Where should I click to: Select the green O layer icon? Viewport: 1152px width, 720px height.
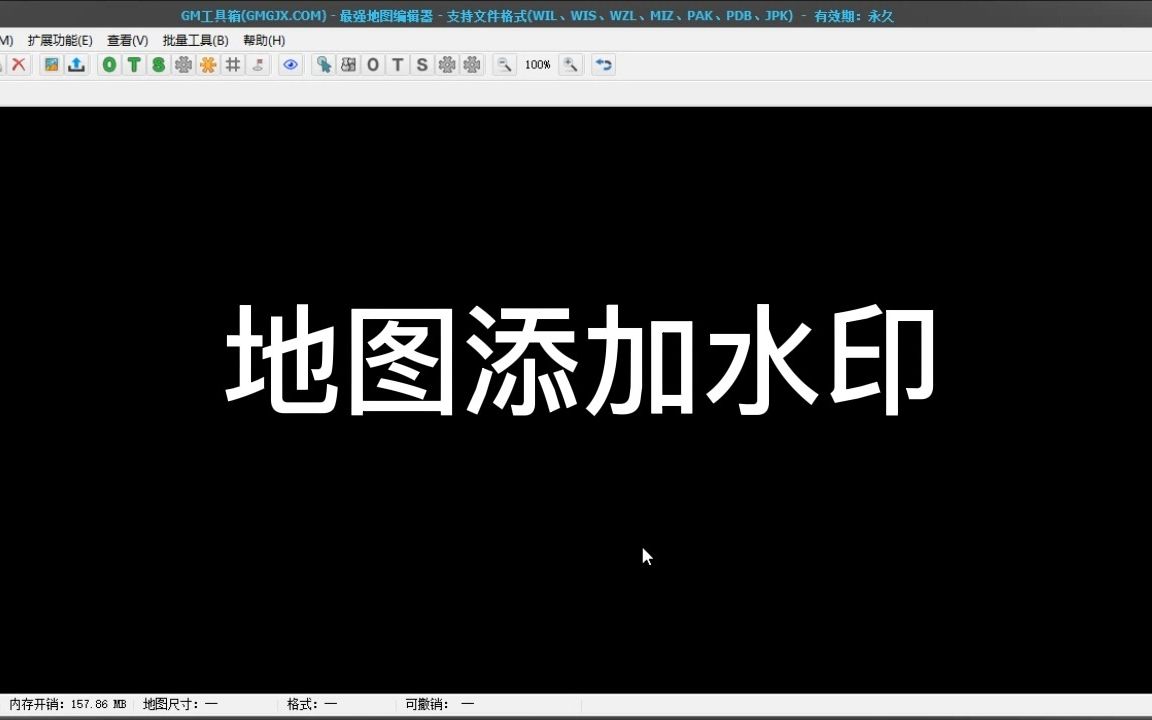click(x=109, y=64)
